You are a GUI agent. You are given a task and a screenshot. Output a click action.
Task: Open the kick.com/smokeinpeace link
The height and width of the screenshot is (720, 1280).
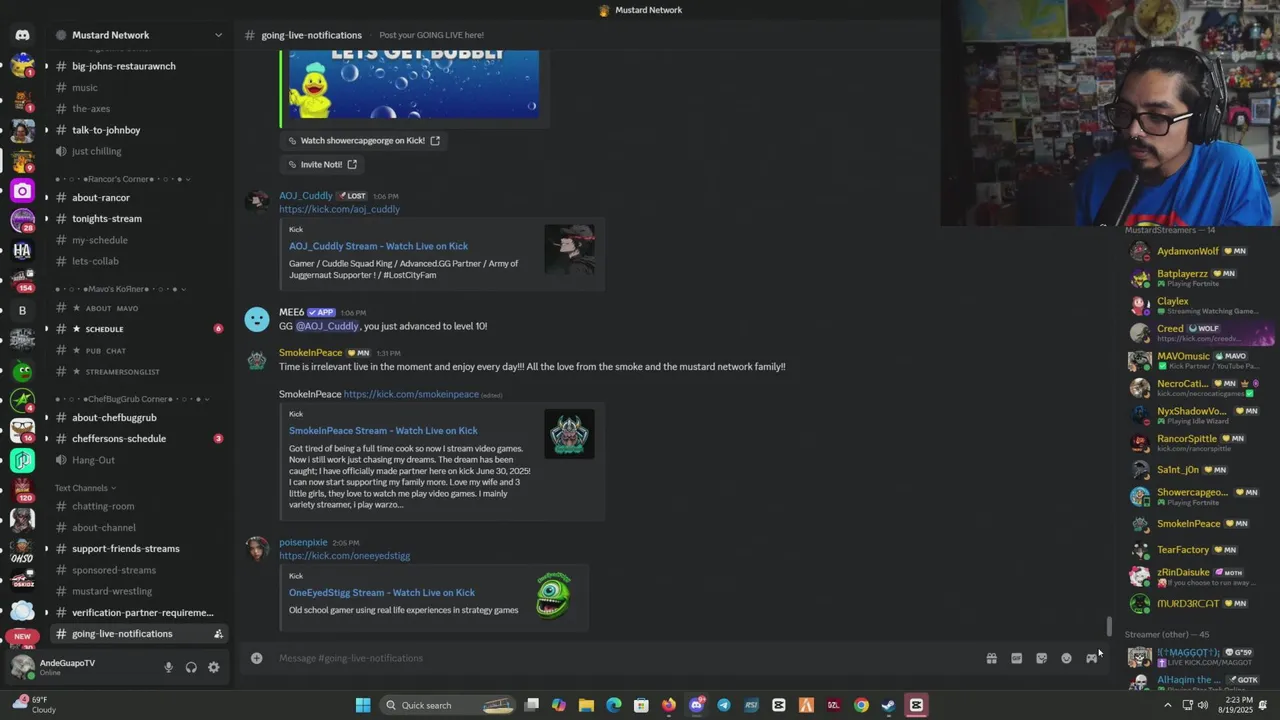point(411,394)
